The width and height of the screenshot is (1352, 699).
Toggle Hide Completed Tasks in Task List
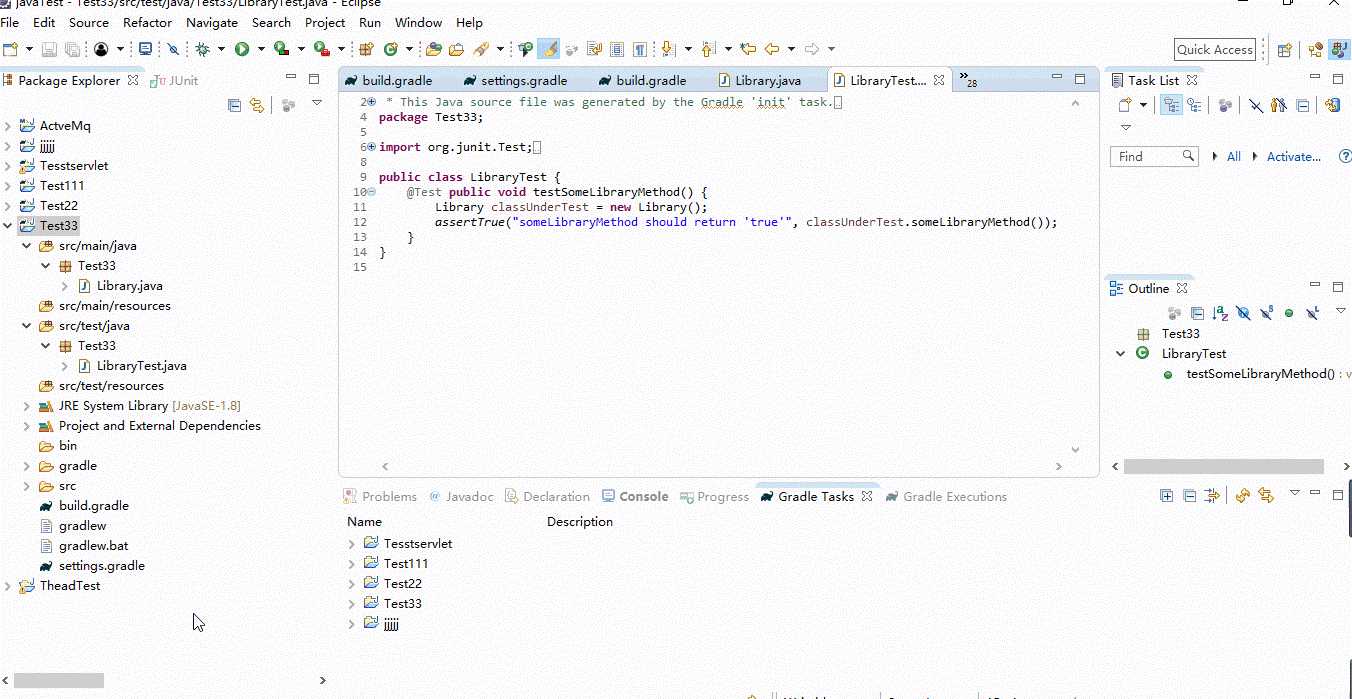pos(1256,105)
